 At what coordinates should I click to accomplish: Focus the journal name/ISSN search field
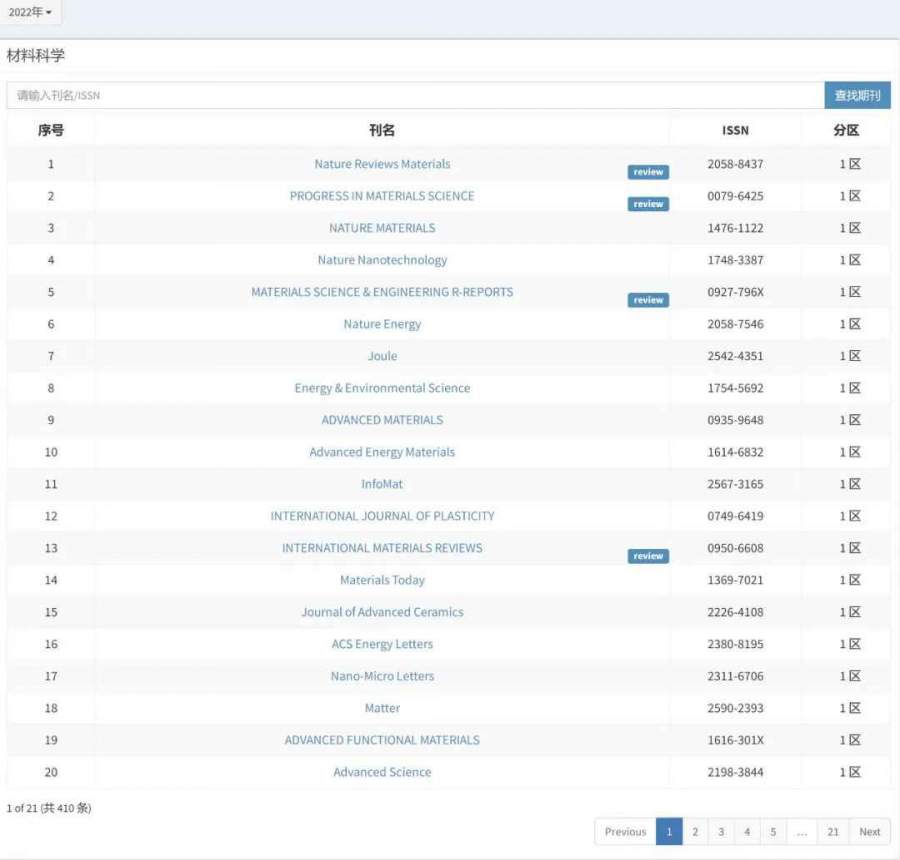tap(416, 95)
